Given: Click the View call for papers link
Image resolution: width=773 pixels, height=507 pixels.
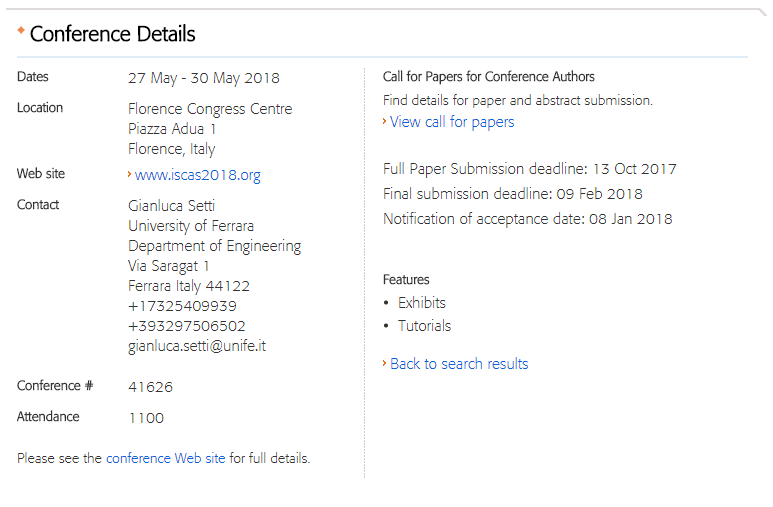Looking at the screenshot, I should click(x=452, y=122).
